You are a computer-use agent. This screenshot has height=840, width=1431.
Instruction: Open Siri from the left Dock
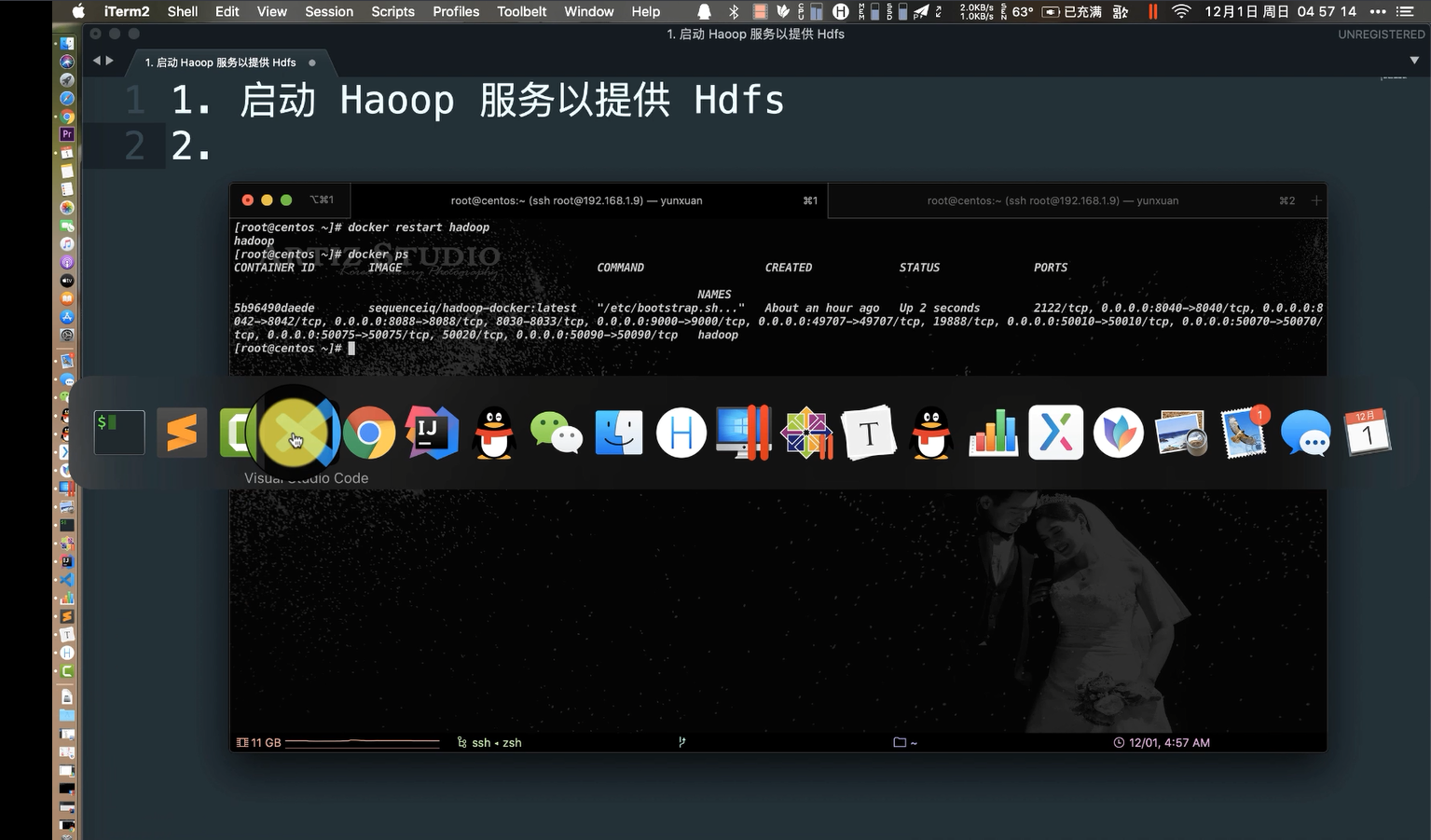click(x=67, y=62)
